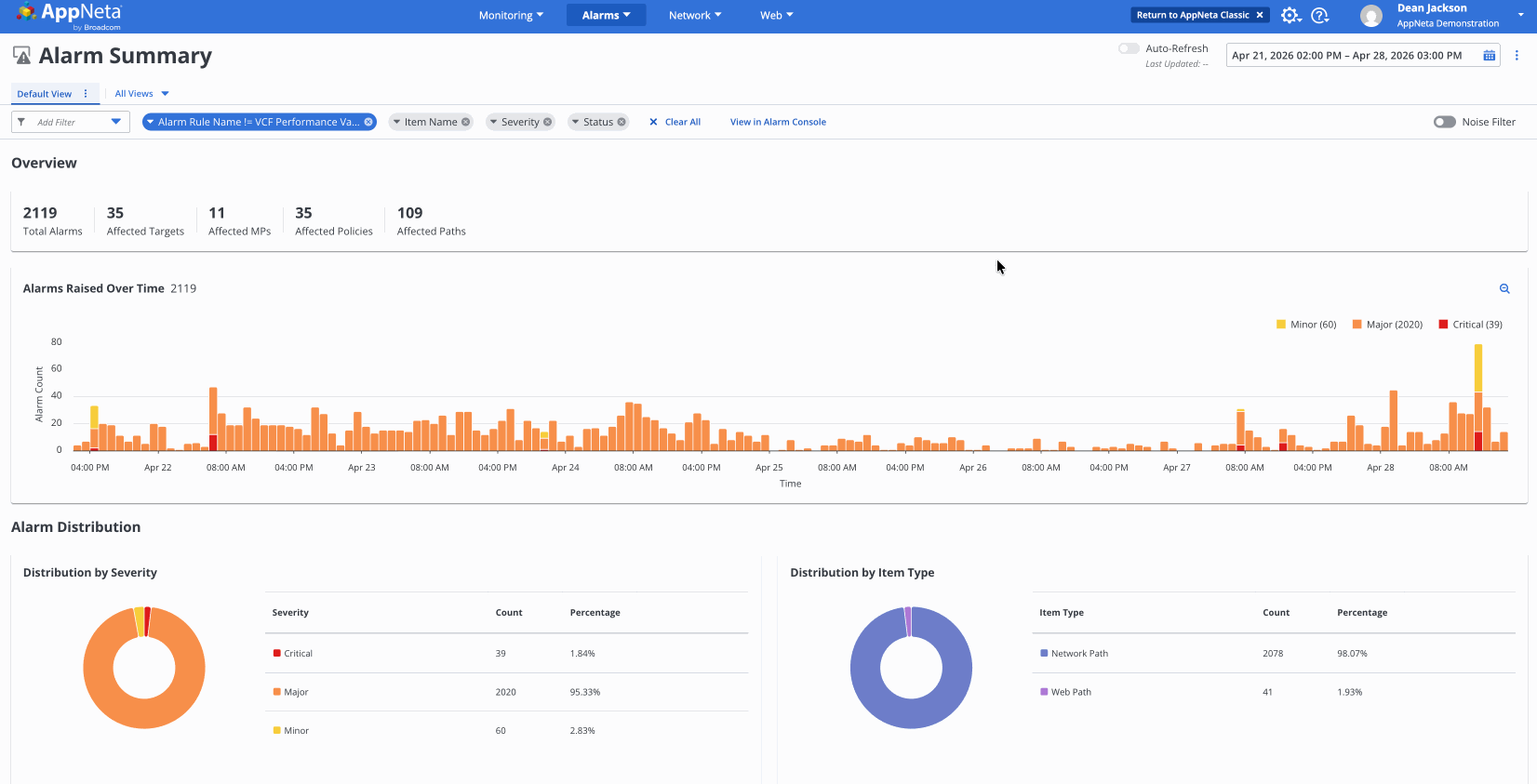Screen dimensions: 1537x784
Task: Sort by Item Type column header
Action: [x=1061, y=613]
